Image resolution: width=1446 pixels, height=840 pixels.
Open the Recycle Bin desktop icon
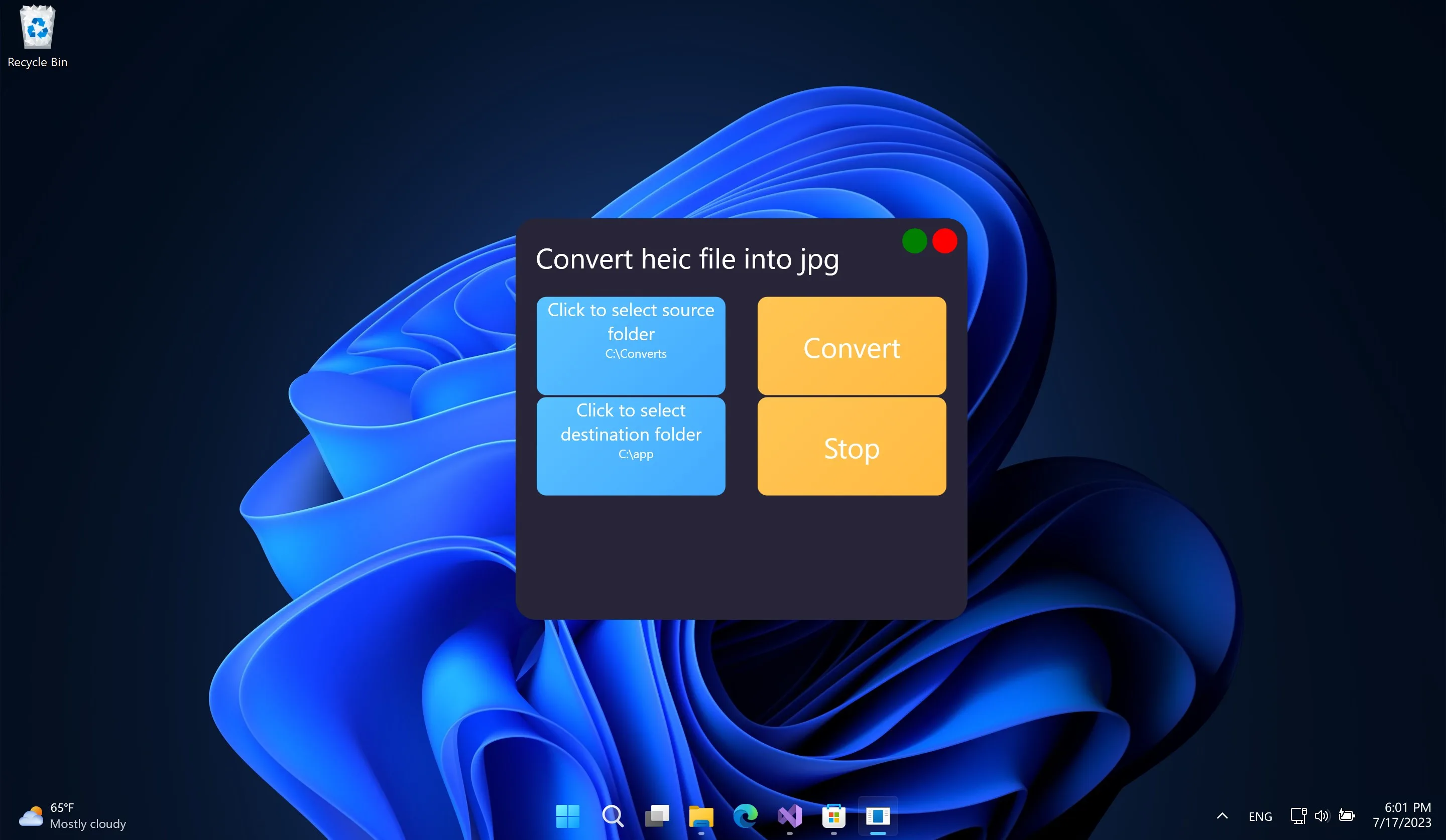[37, 36]
